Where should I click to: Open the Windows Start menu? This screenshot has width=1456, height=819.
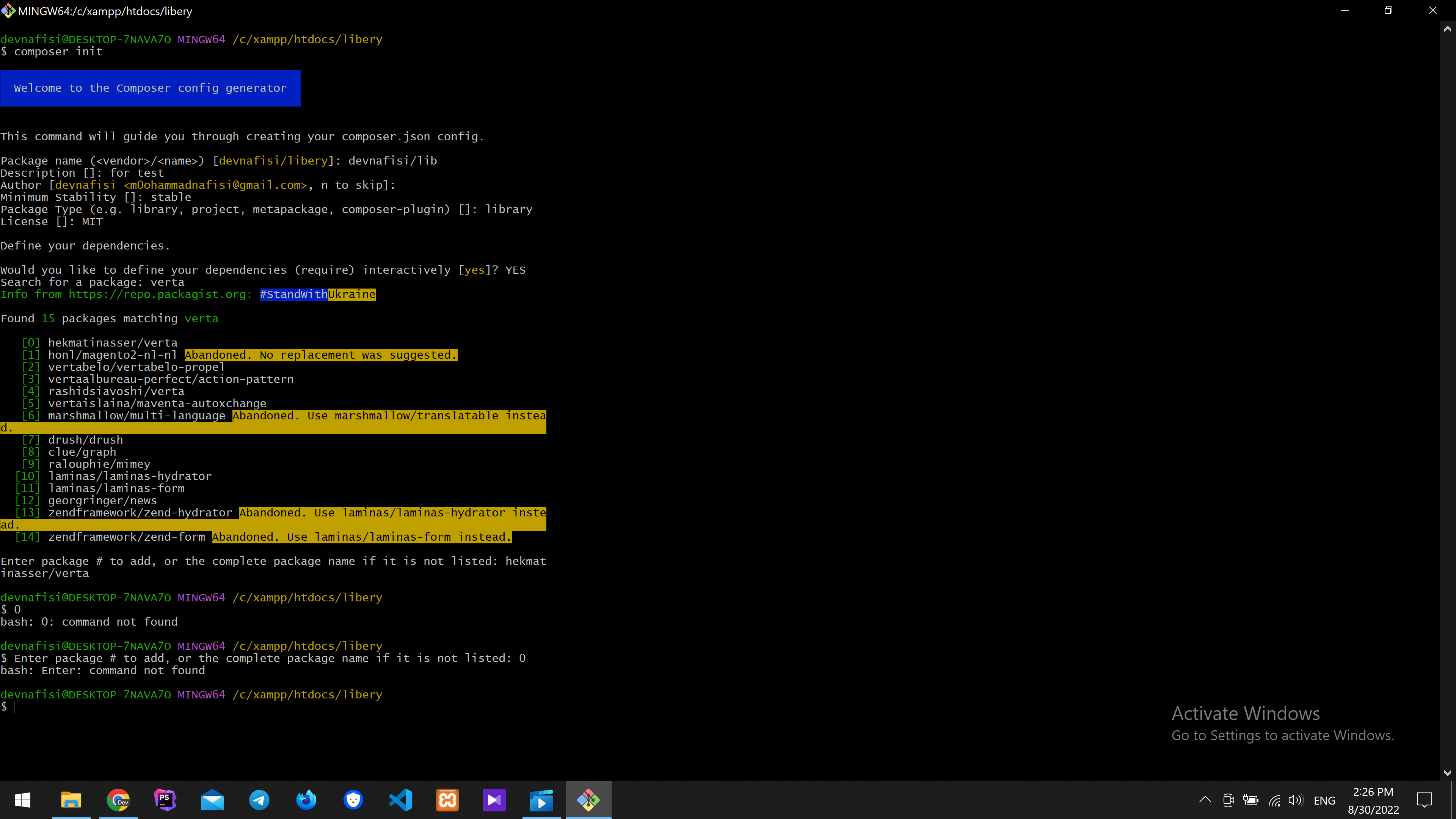(x=23, y=800)
